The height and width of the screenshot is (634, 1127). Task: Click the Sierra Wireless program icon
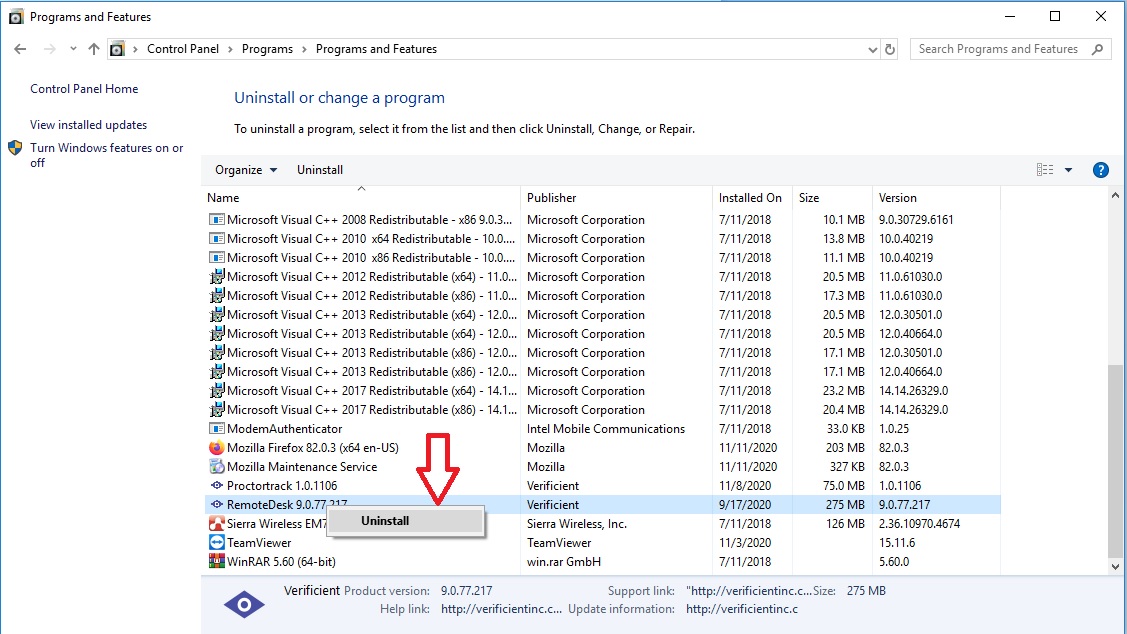click(216, 523)
